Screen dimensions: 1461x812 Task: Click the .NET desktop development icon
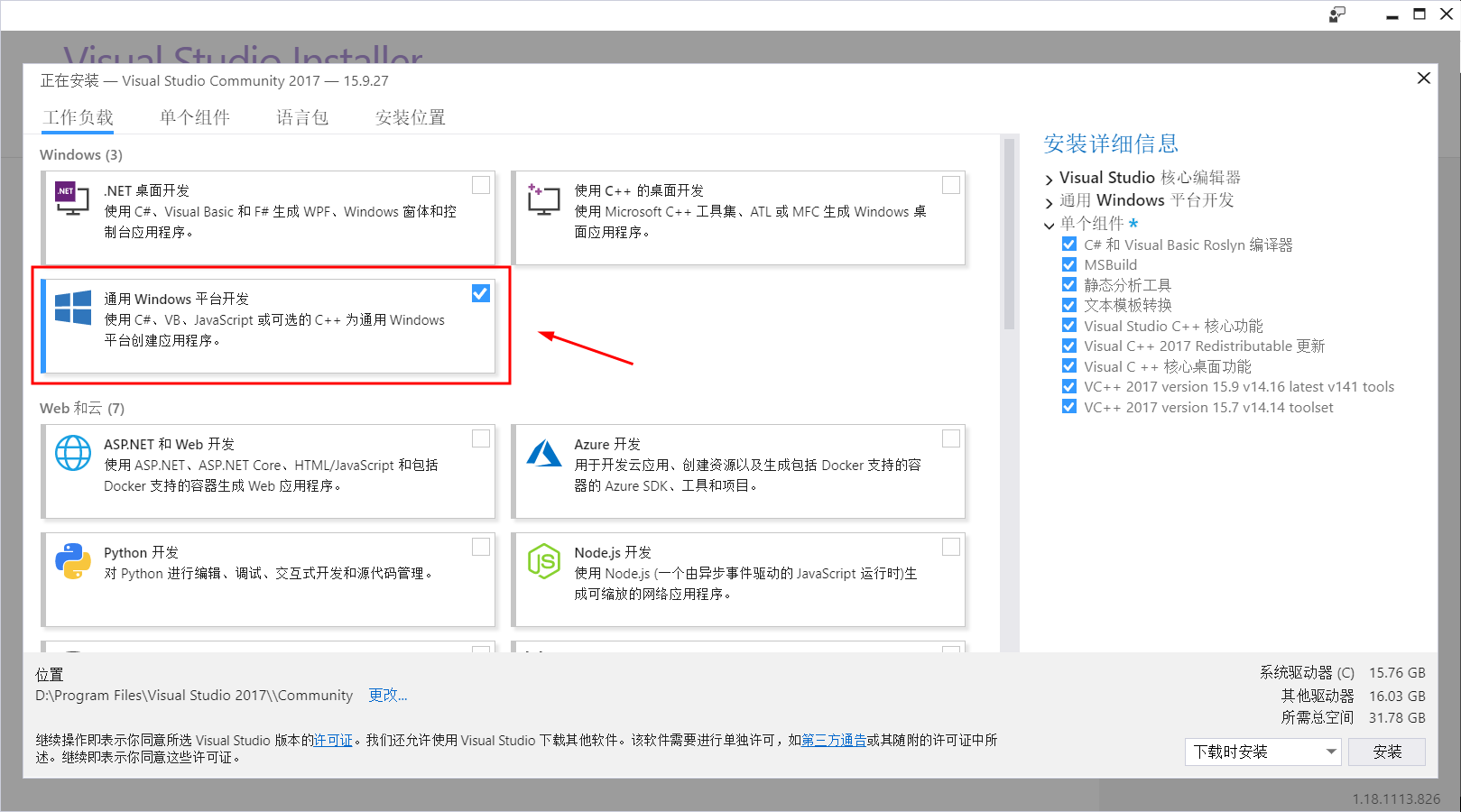[x=72, y=198]
